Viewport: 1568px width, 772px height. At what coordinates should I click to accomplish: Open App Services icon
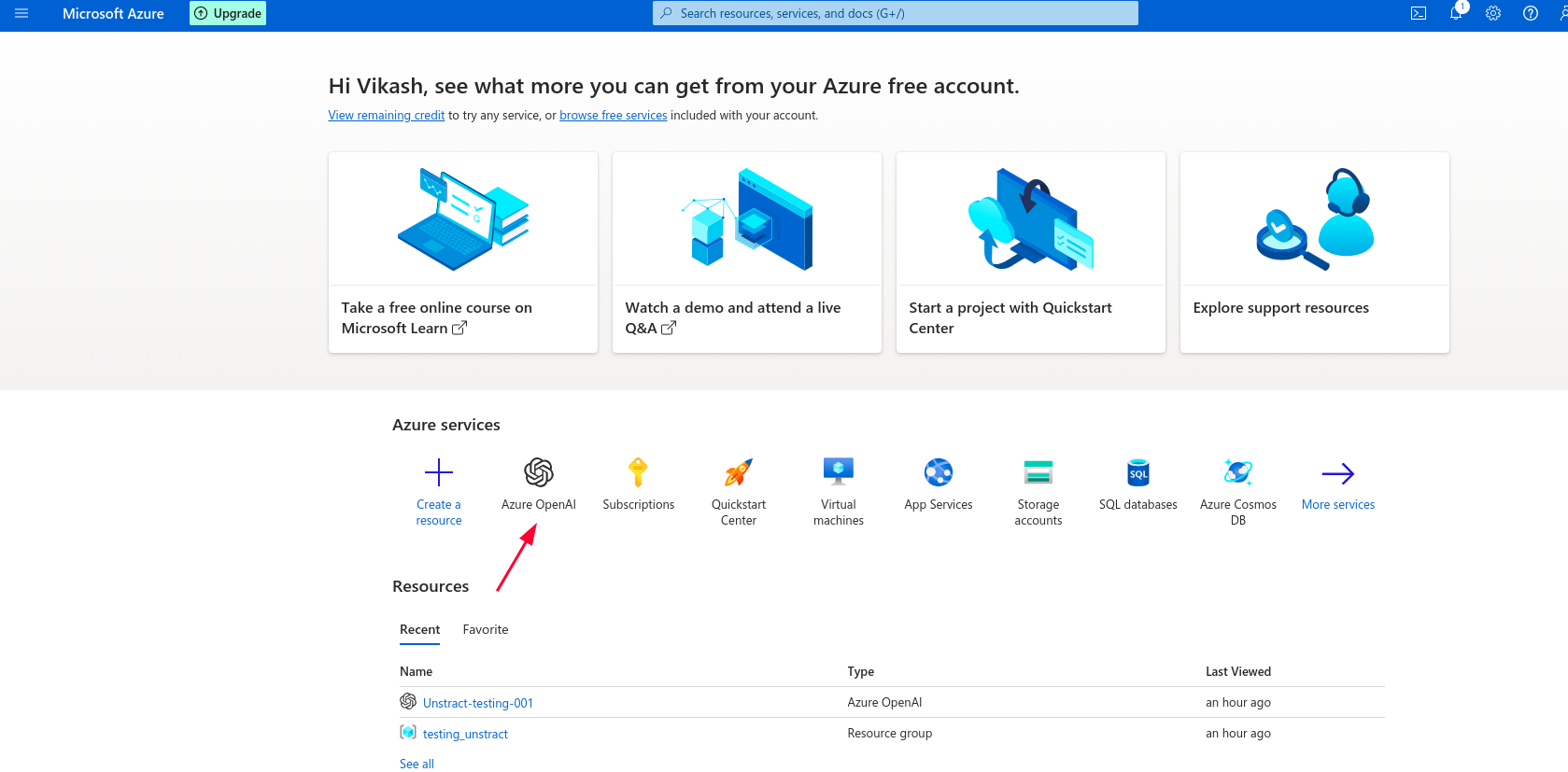939,472
